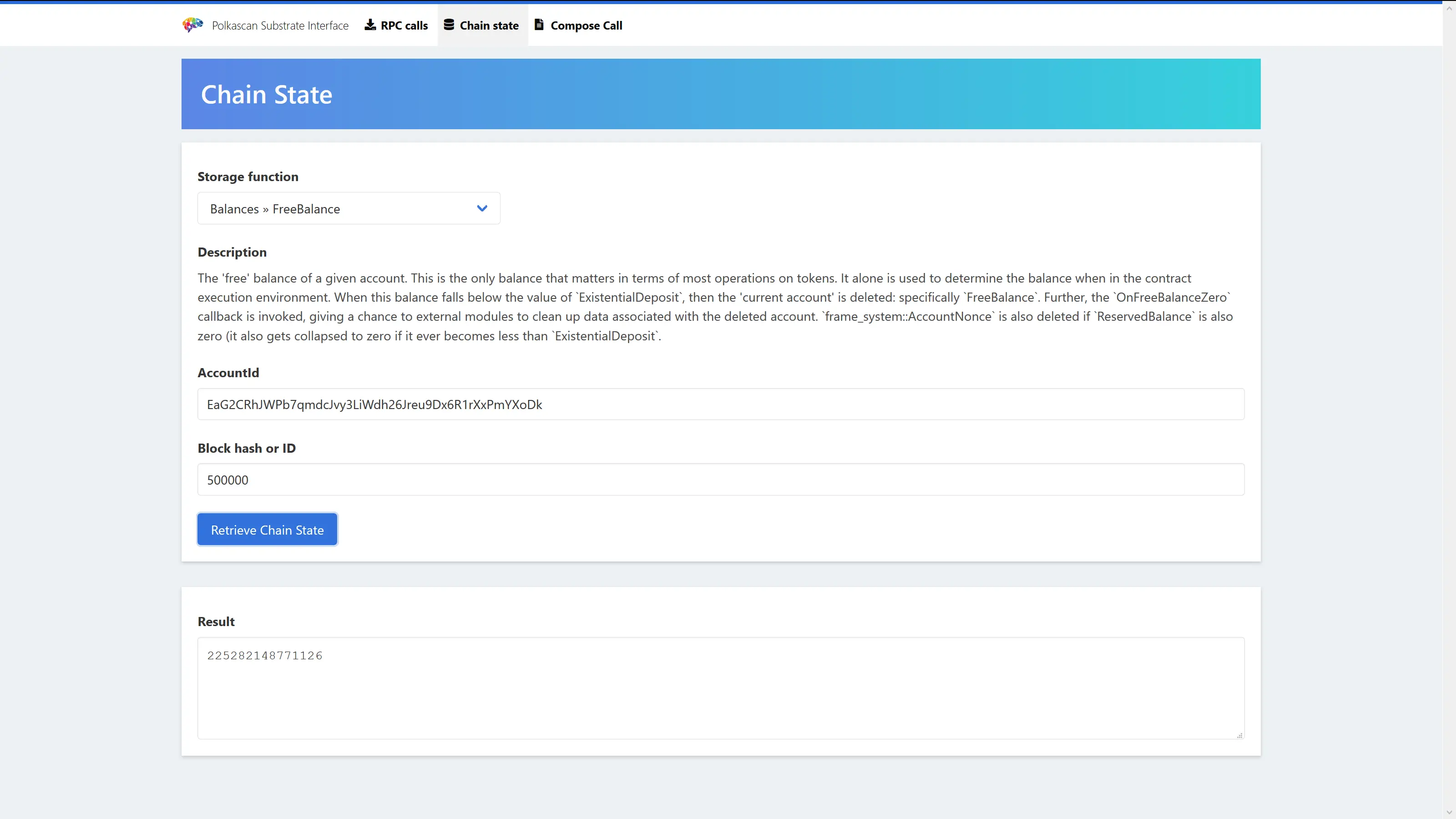Click the download icon beside RPC calls
This screenshot has width=1456, height=819.
click(x=370, y=25)
